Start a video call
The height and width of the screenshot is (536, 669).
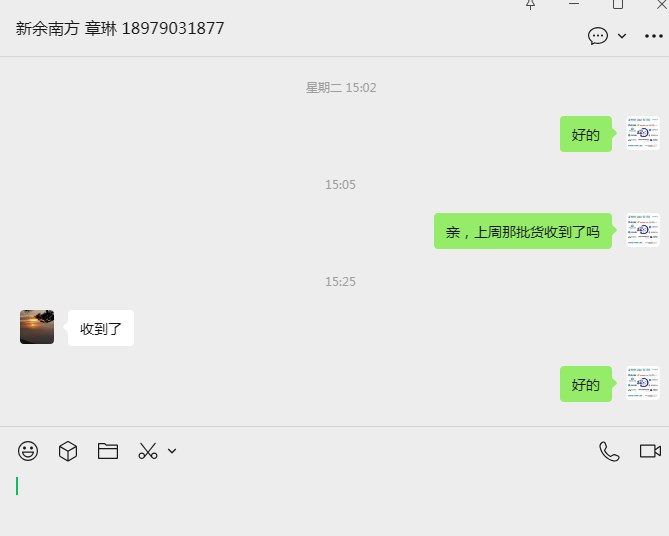pyautogui.click(x=650, y=451)
